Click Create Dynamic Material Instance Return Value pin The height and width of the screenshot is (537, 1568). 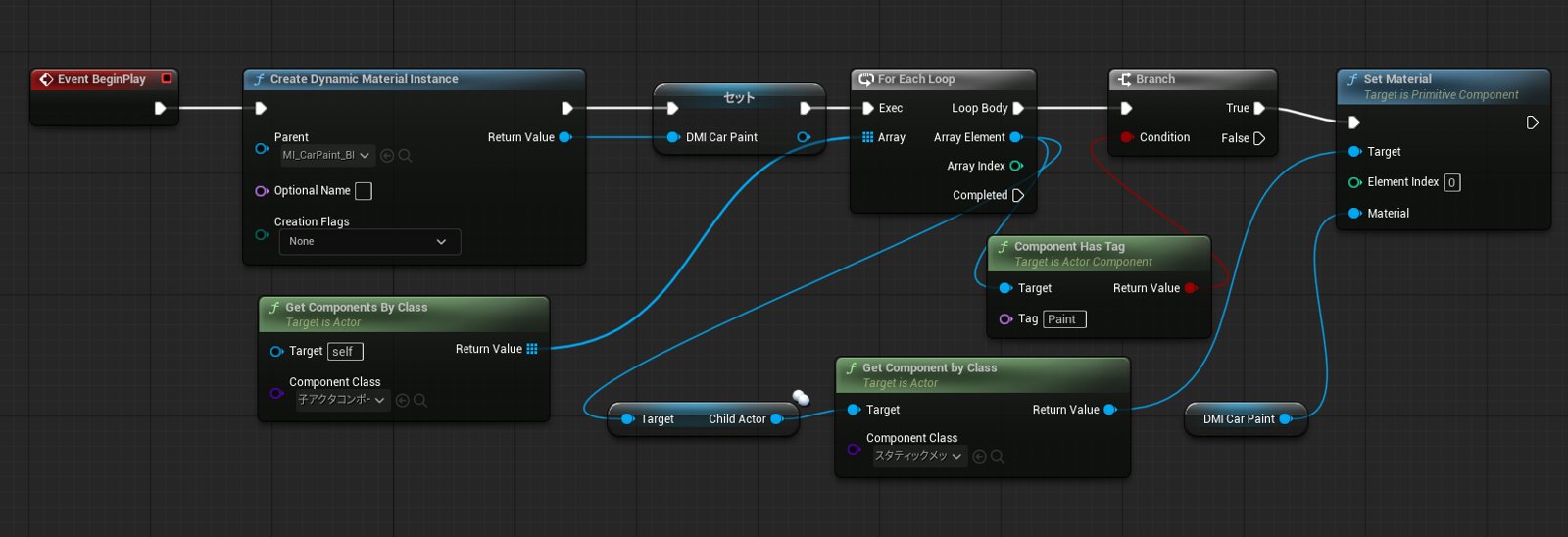click(x=565, y=137)
